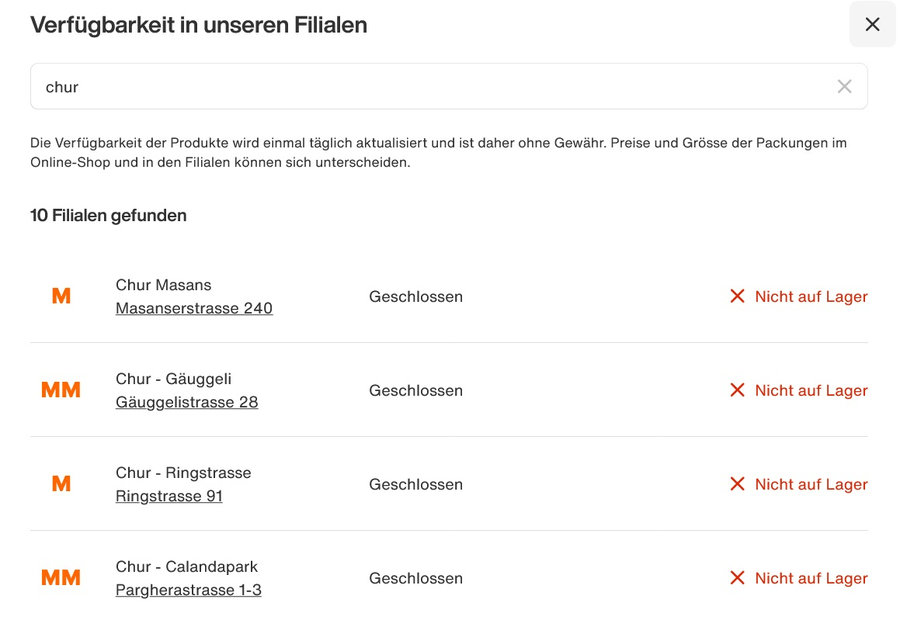
Task: Click Geschlossen status for Chur - Ringstrasse
Action: (416, 485)
